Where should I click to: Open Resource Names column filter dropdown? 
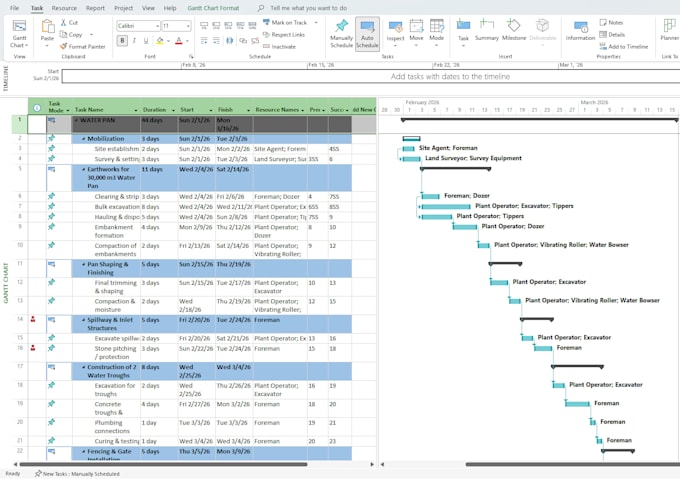[302, 110]
